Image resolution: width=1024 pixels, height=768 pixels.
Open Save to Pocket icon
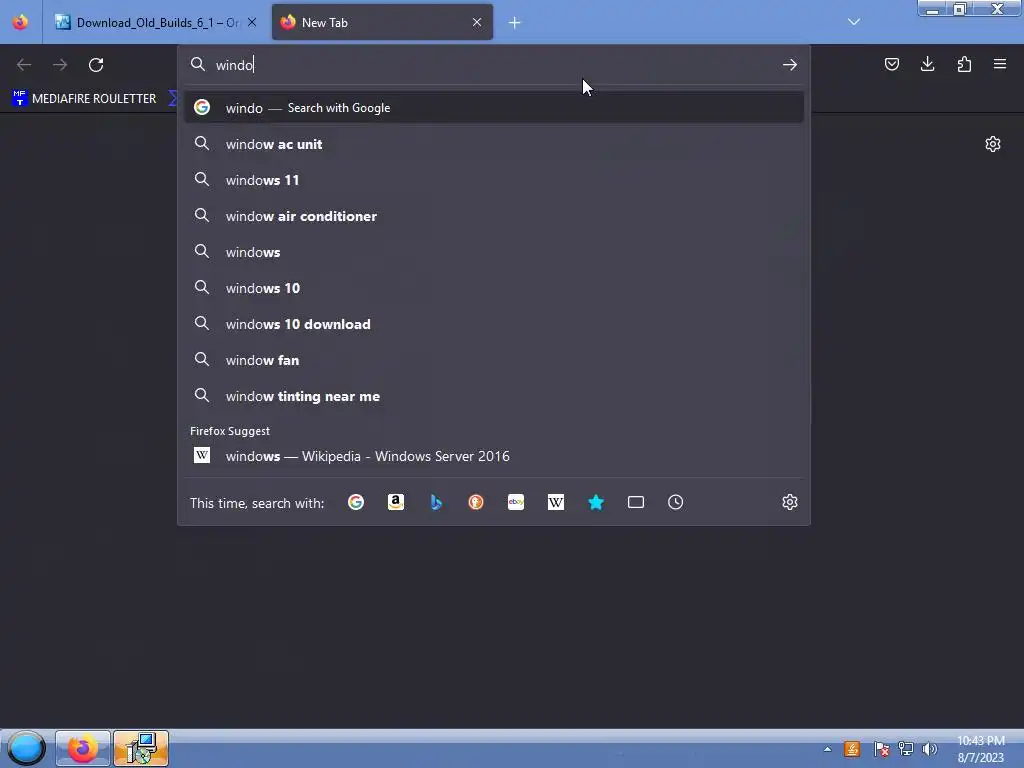pos(891,64)
